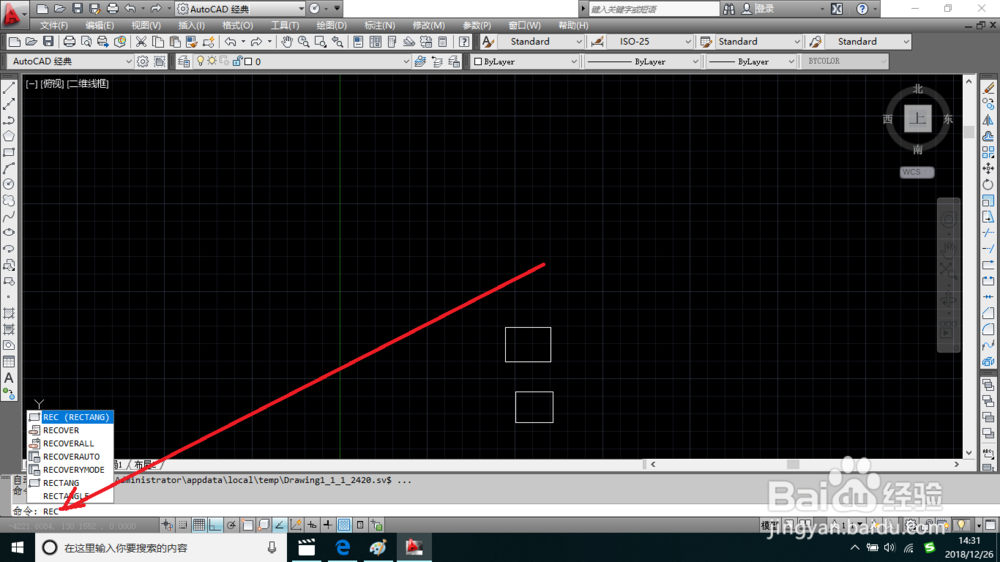Screen dimensions: 1000x562
Task: Open the ByLayer color control swatch dropdown
Action: (525, 61)
